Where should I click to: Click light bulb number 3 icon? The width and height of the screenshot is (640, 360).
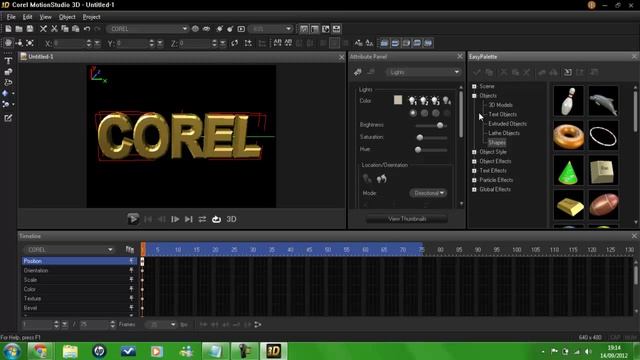(x=436, y=100)
